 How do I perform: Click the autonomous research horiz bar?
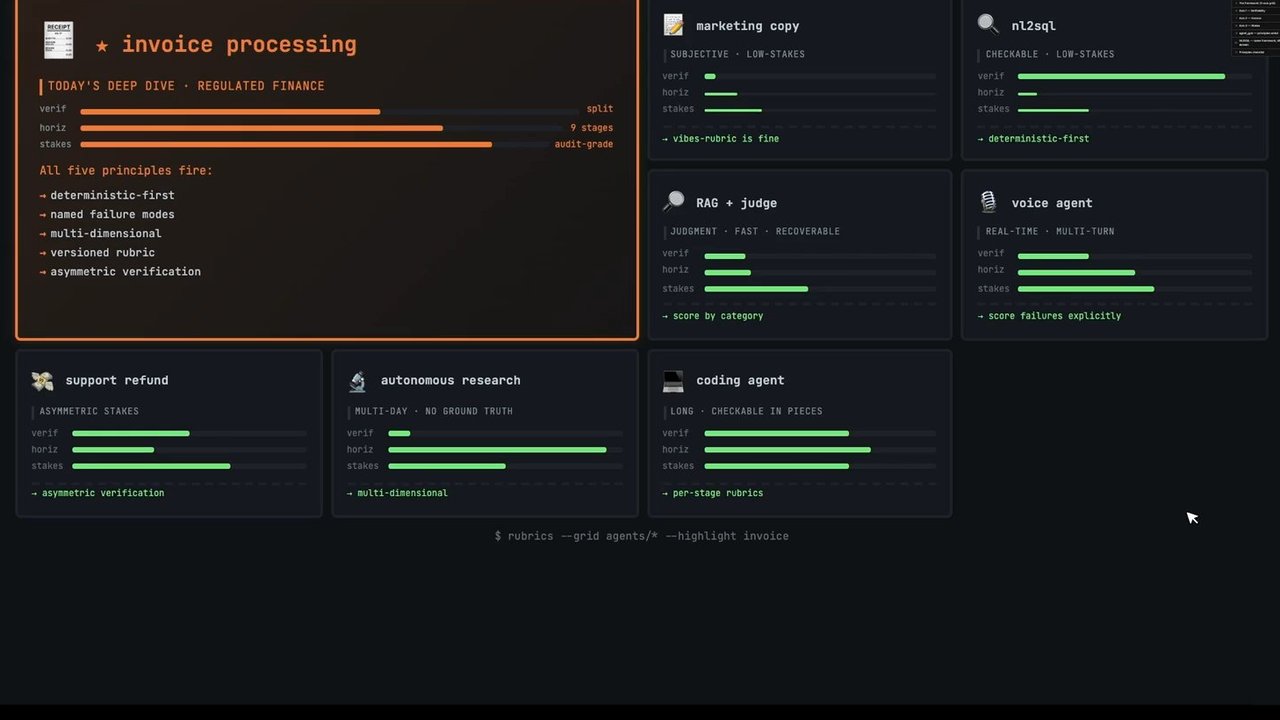(x=505, y=449)
